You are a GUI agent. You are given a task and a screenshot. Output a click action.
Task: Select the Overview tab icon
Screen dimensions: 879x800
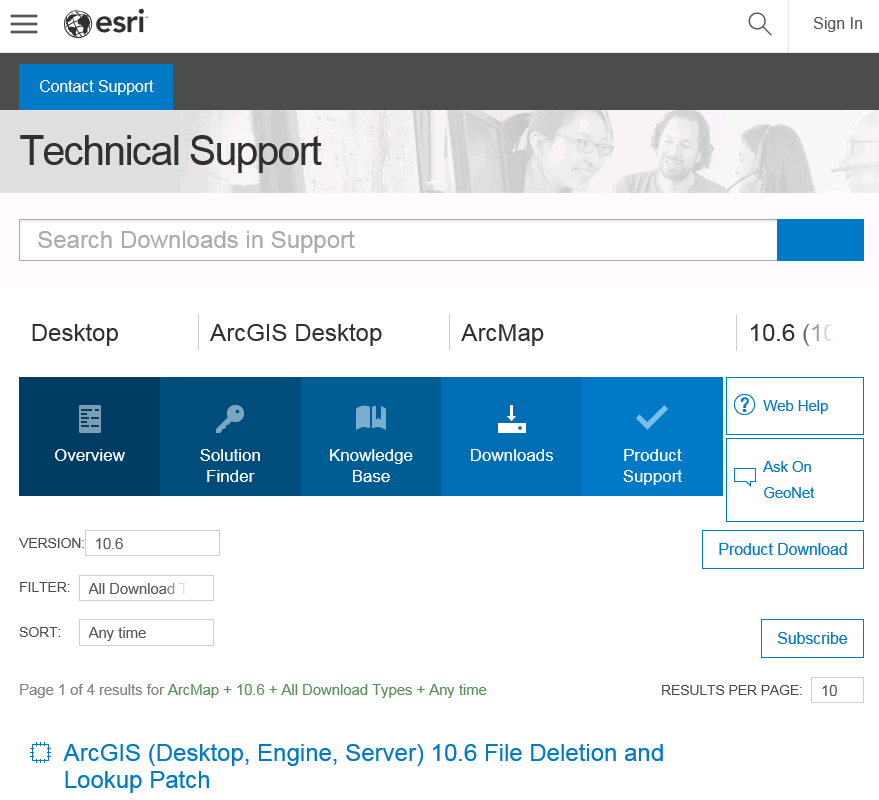[x=88, y=418]
